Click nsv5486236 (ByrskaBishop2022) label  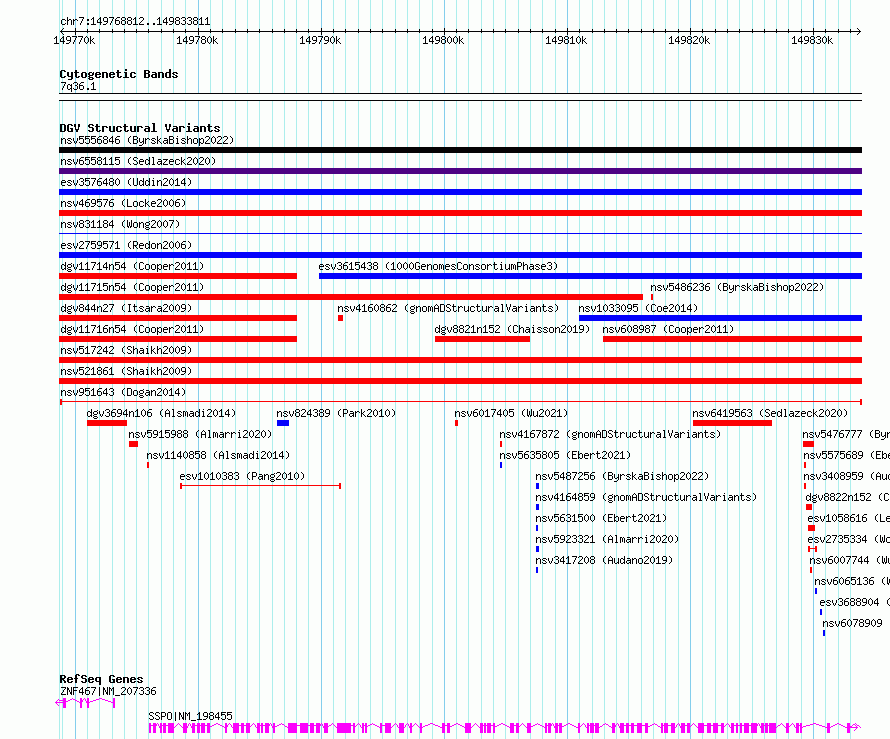tap(737, 287)
